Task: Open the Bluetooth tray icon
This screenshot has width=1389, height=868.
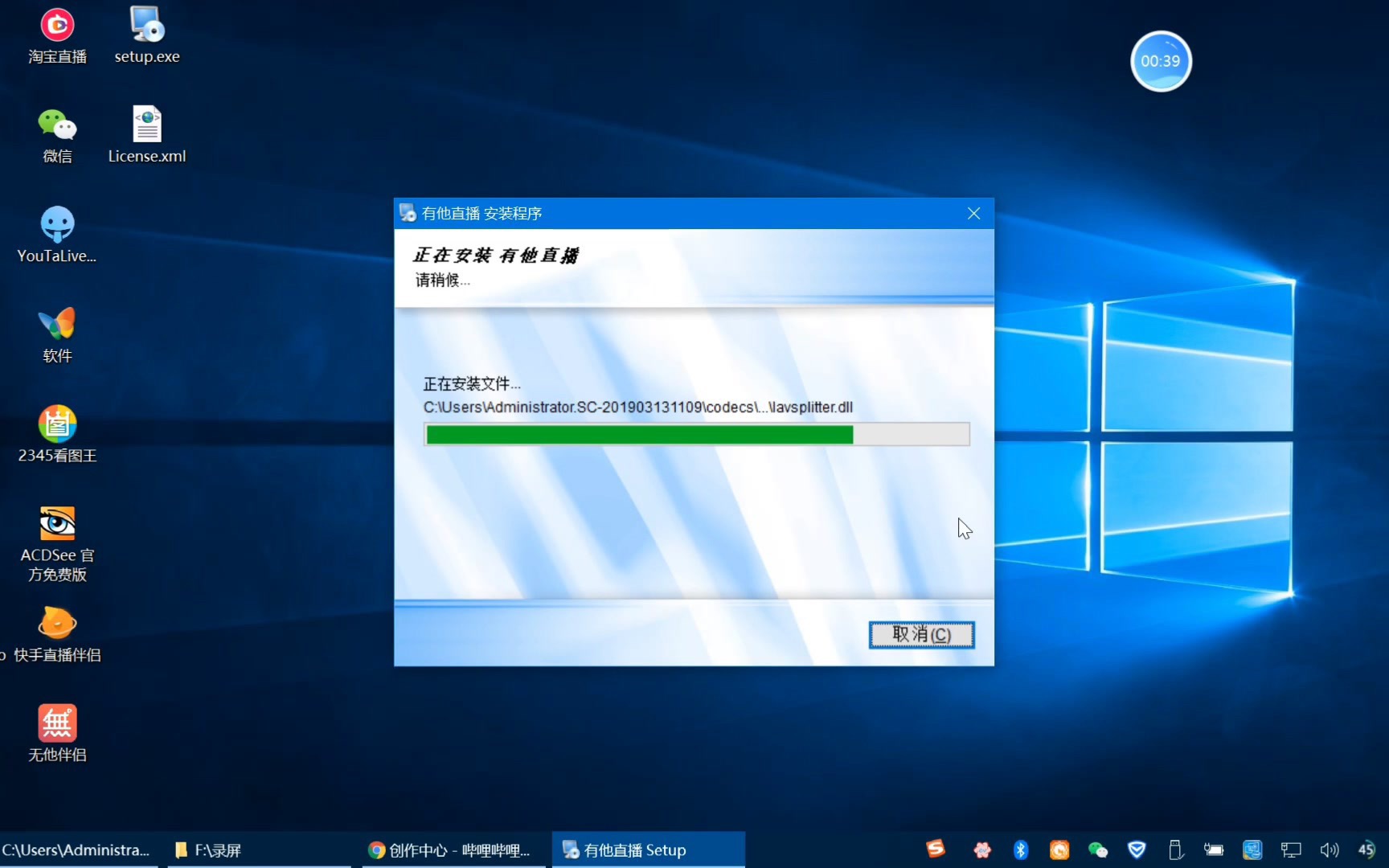Action: pos(1021,850)
